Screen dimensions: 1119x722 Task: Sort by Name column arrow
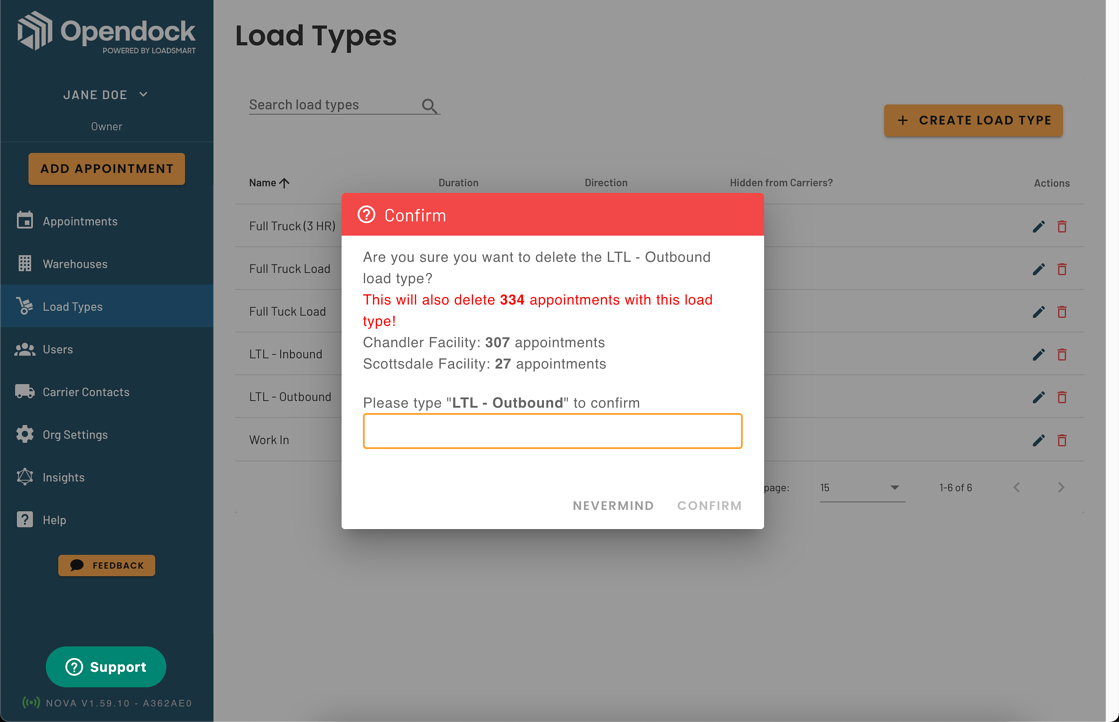click(284, 183)
